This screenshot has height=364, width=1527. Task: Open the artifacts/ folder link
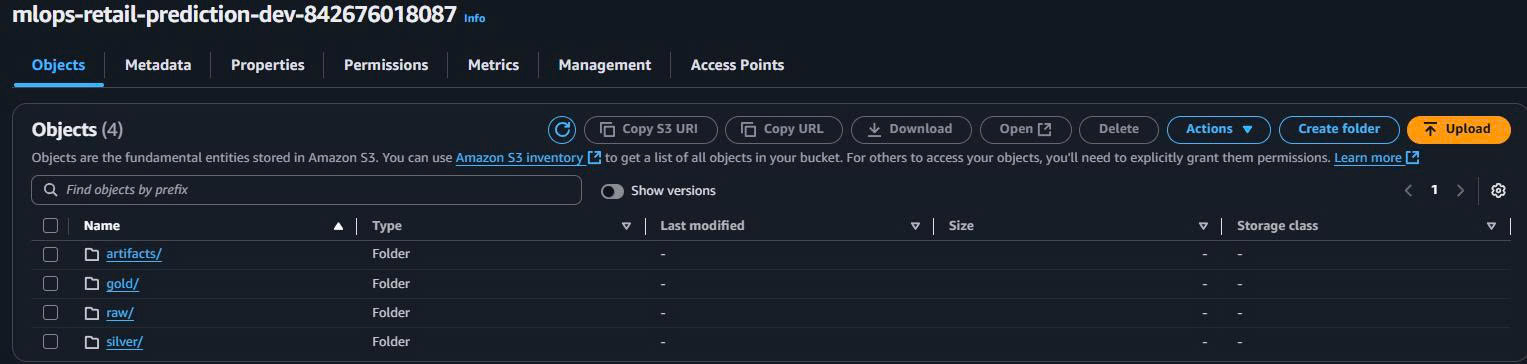point(134,254)
